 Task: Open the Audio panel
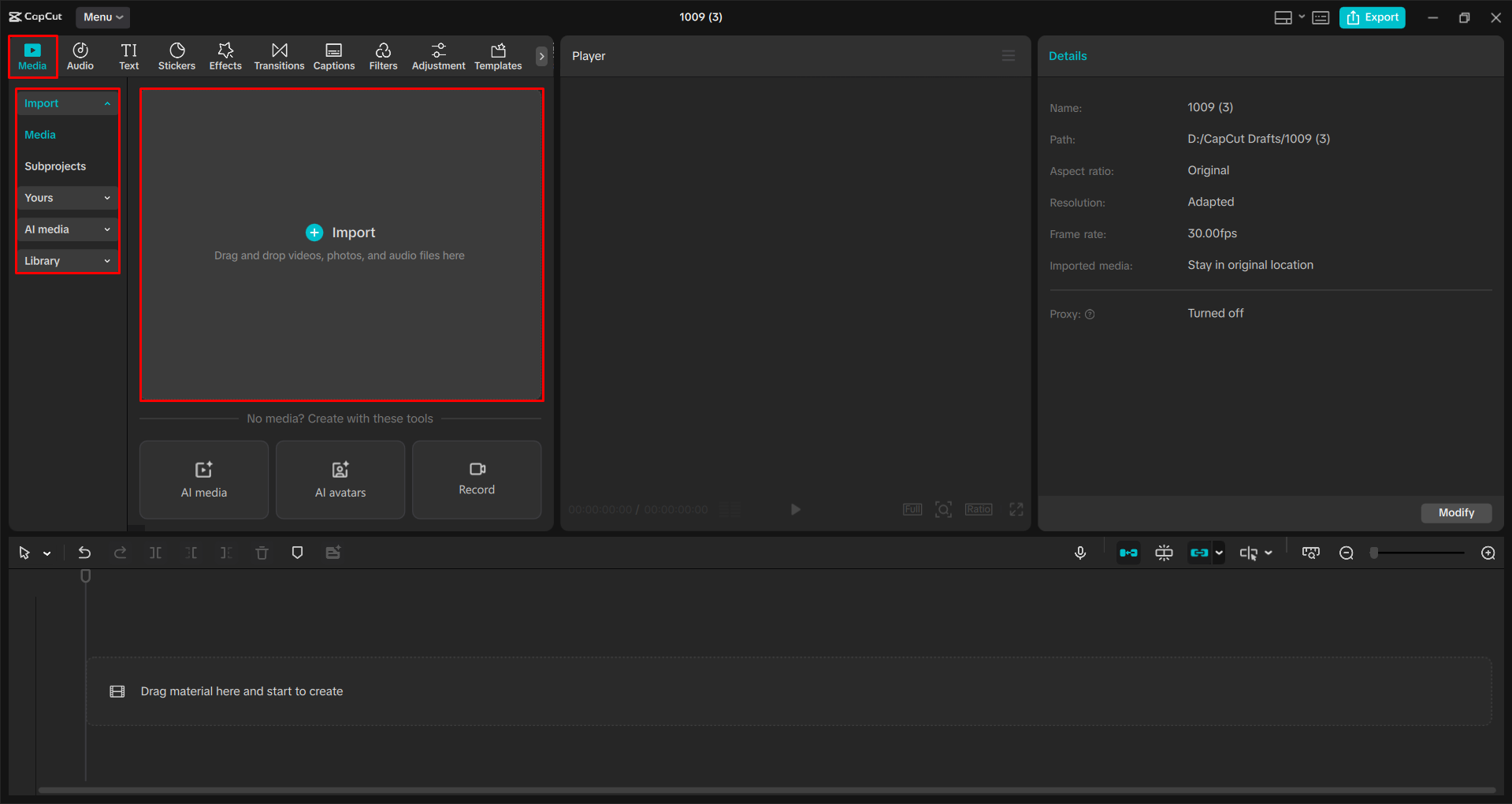coord(80,55)
